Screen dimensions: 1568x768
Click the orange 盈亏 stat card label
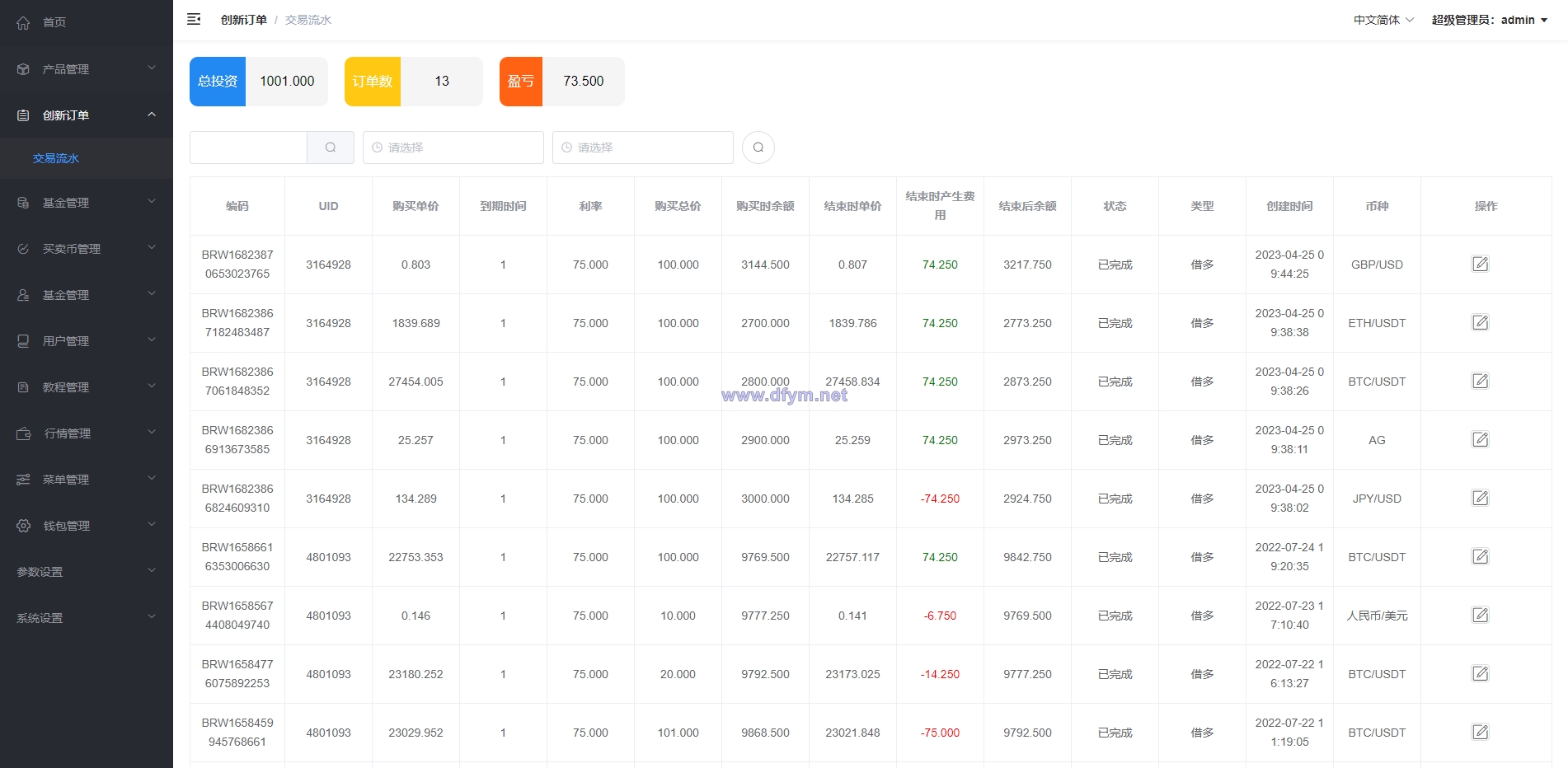(521, 82)
